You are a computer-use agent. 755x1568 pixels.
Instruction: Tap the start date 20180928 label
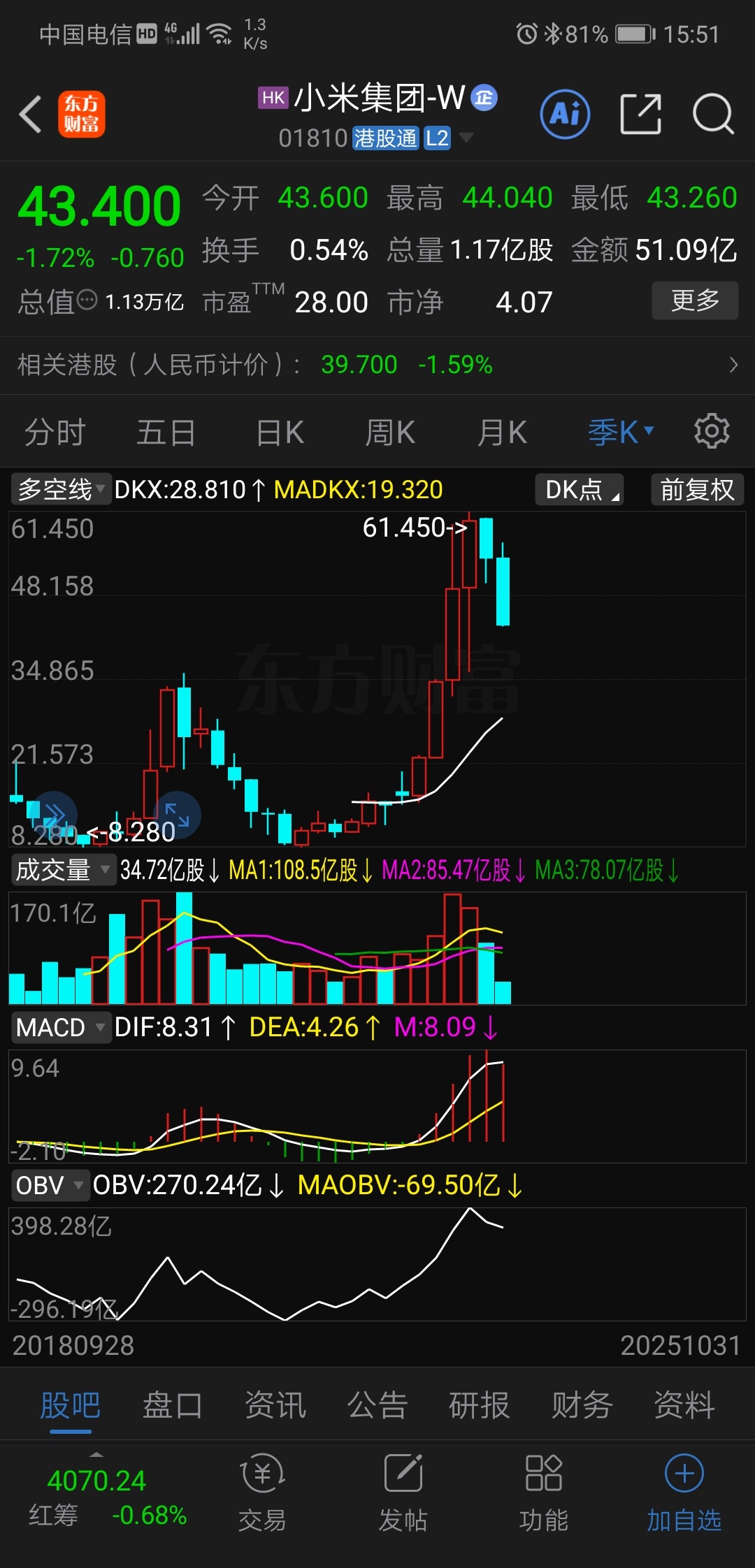[73, 1345]
